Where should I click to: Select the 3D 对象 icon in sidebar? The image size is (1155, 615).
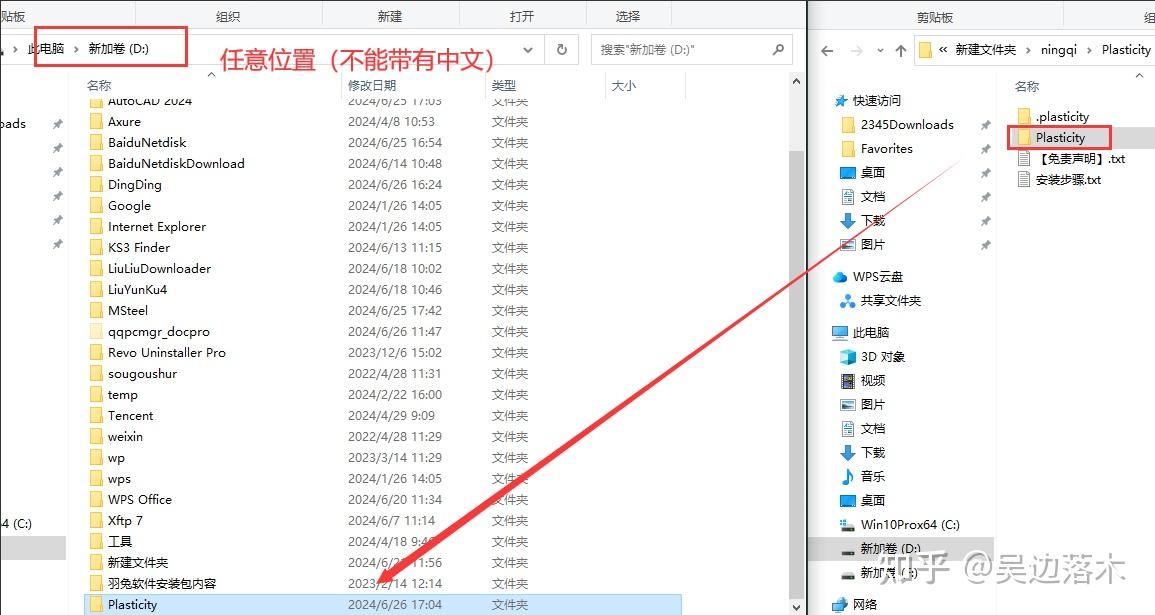click(x=848, y=356)
